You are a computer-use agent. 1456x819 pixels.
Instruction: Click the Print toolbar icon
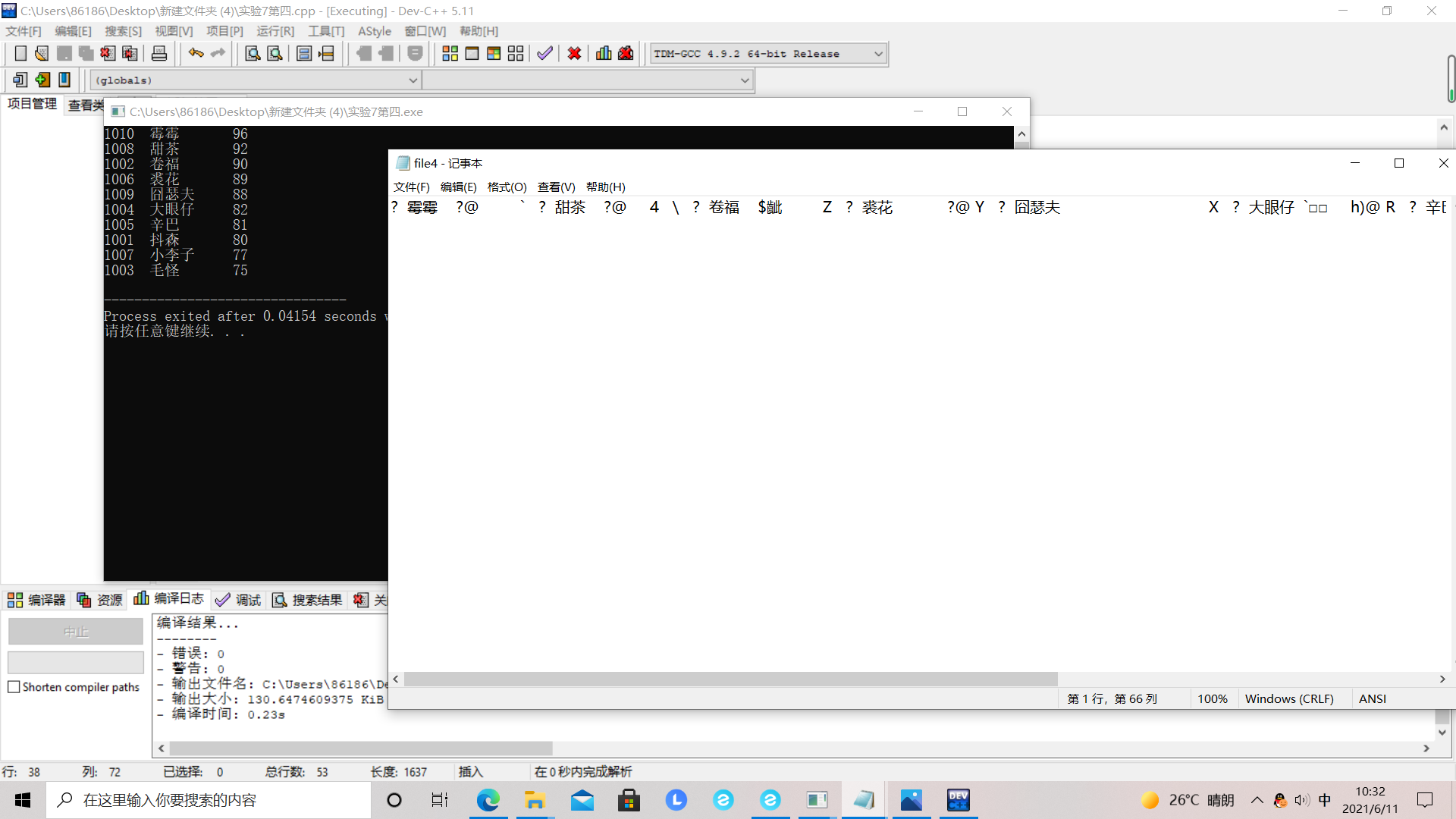pos(159,53)
